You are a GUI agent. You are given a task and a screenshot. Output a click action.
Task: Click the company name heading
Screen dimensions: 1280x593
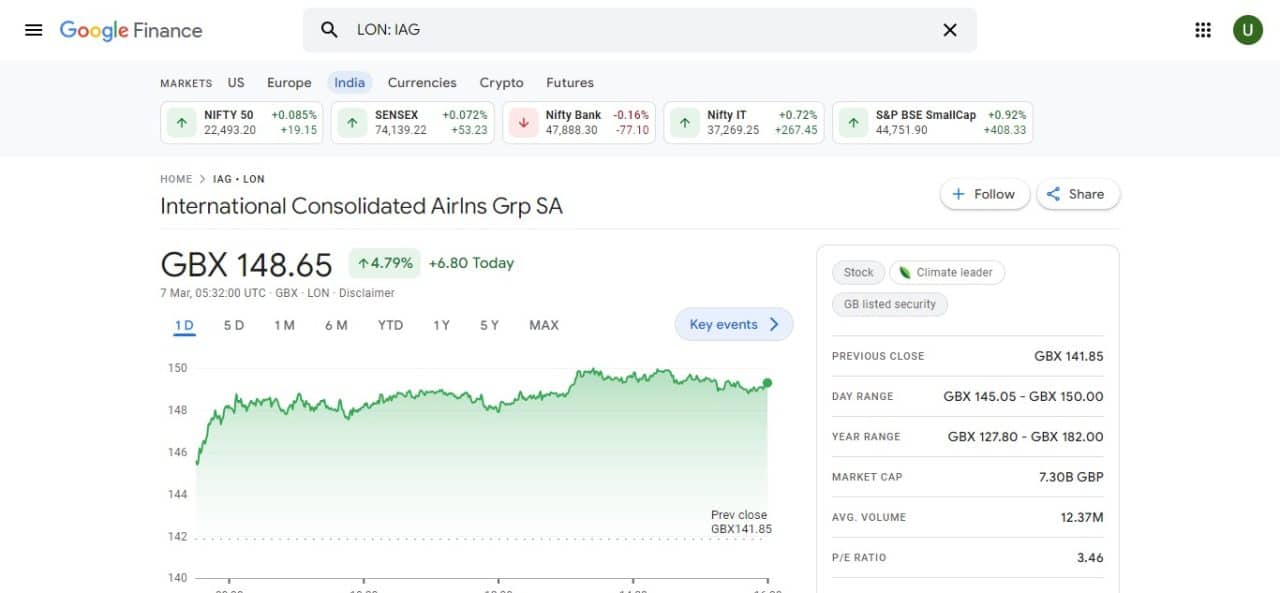coord(361,206)
